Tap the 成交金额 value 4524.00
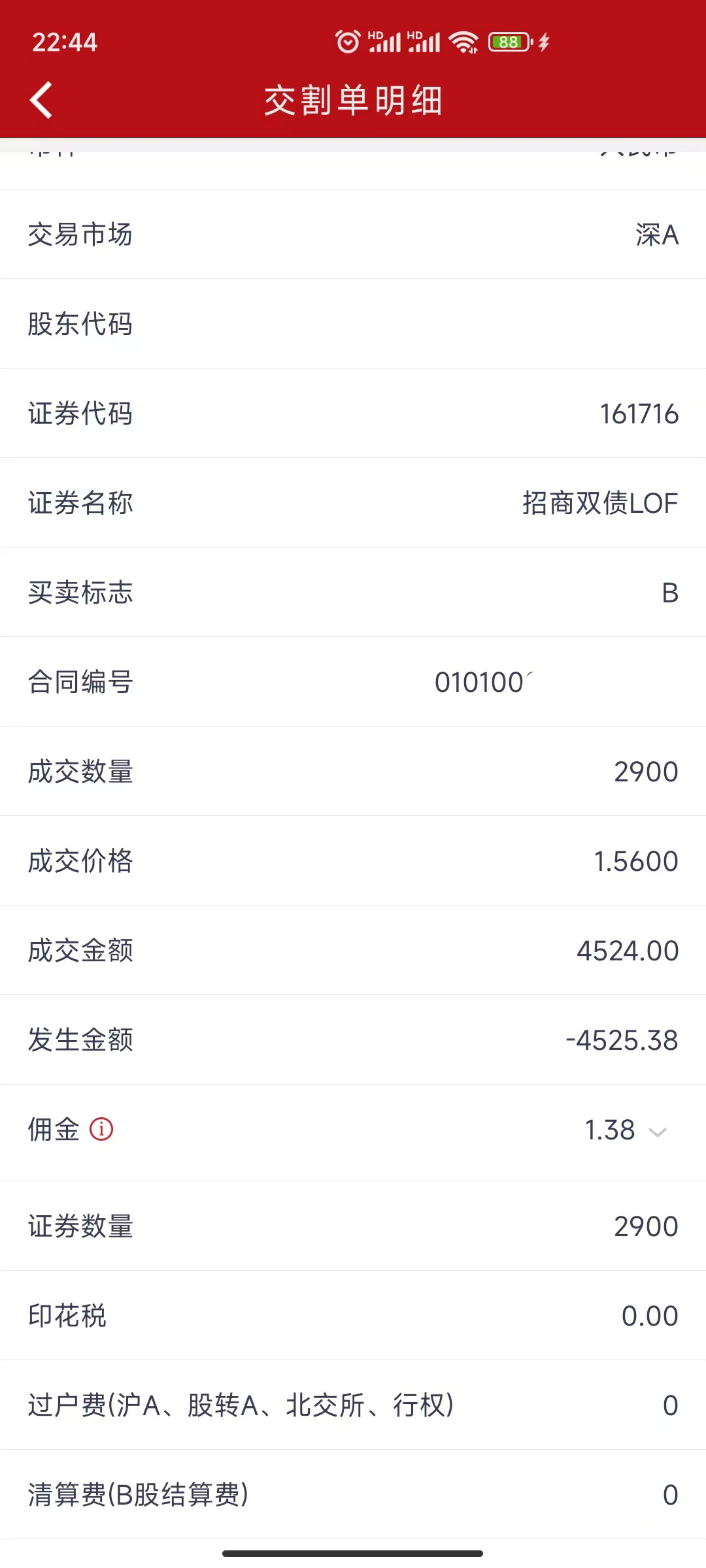This screenshot has height=1568, width=706. point(627,951)
